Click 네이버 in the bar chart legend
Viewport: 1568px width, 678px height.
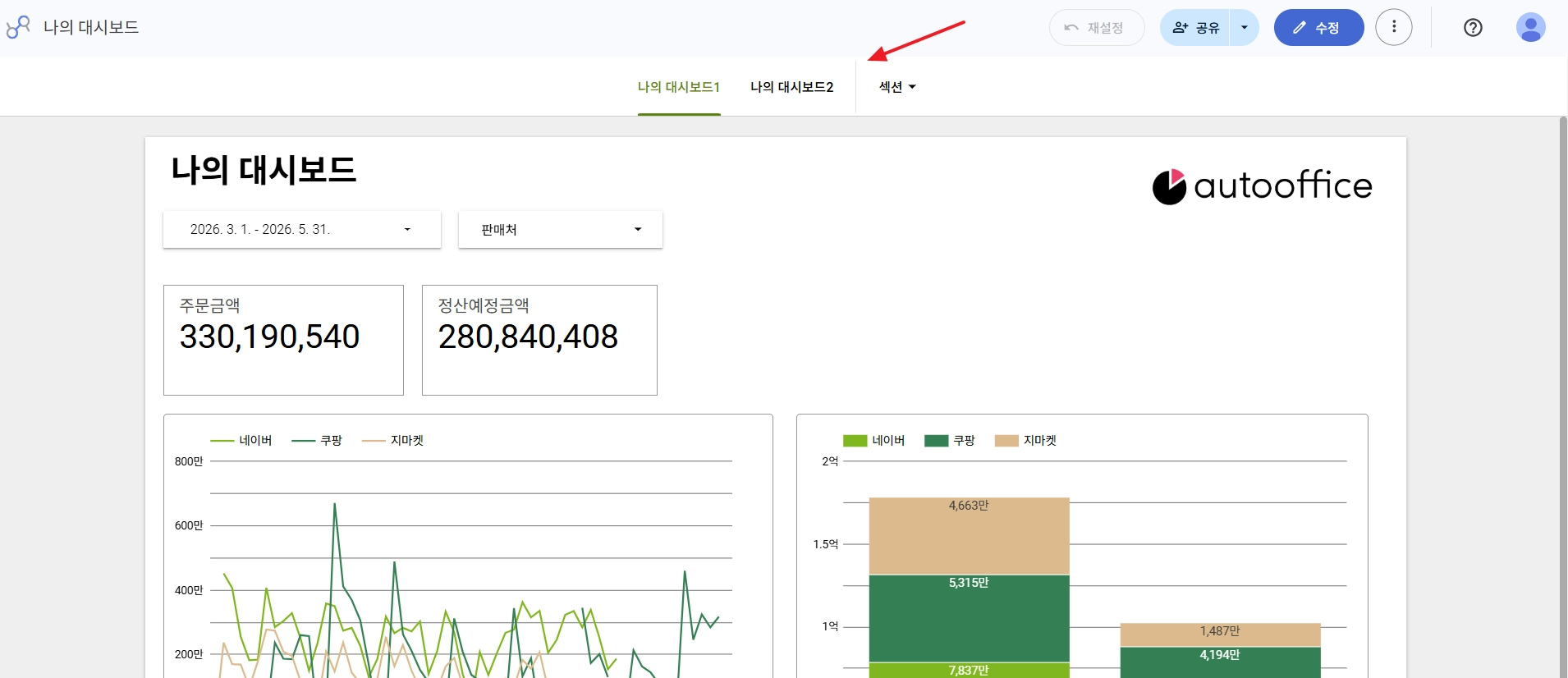(x=874, y=441)
